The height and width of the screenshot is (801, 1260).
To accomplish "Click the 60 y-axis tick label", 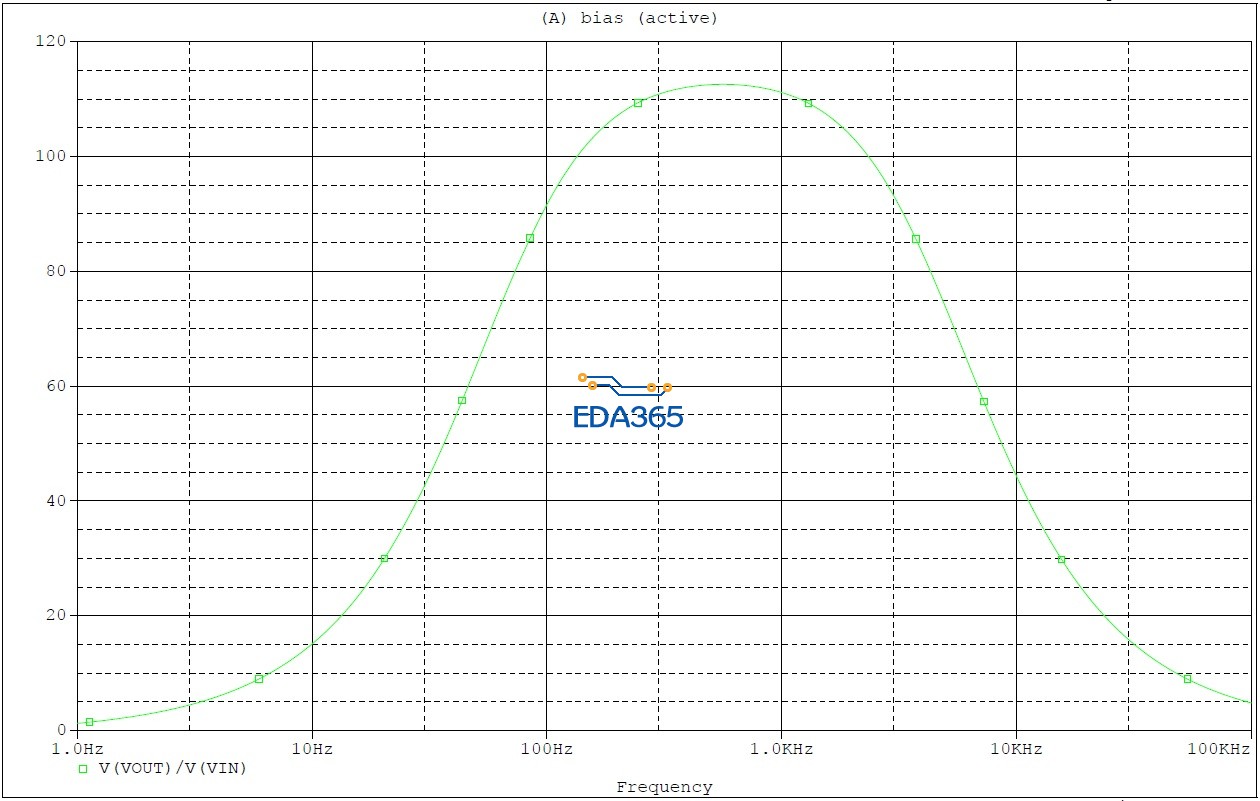I will [57, 386].
